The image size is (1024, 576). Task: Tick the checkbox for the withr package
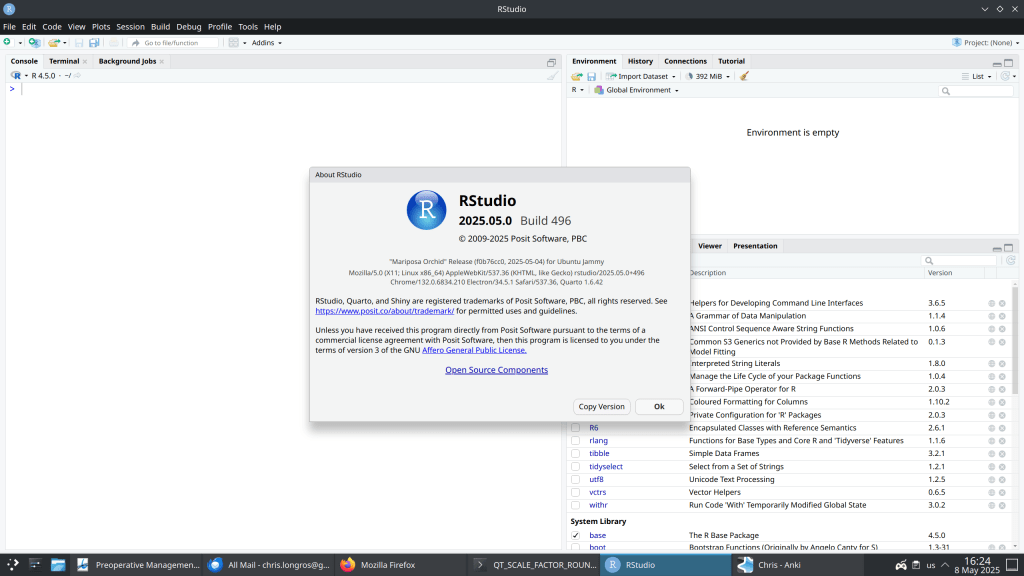tap(575, 505)
